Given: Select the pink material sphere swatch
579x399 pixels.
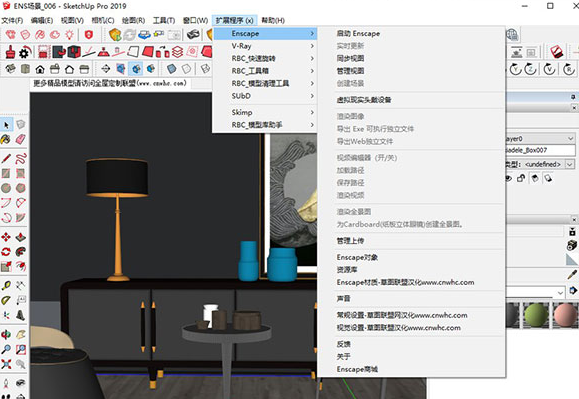Looking at the screenshot, I should click(566, 315).
